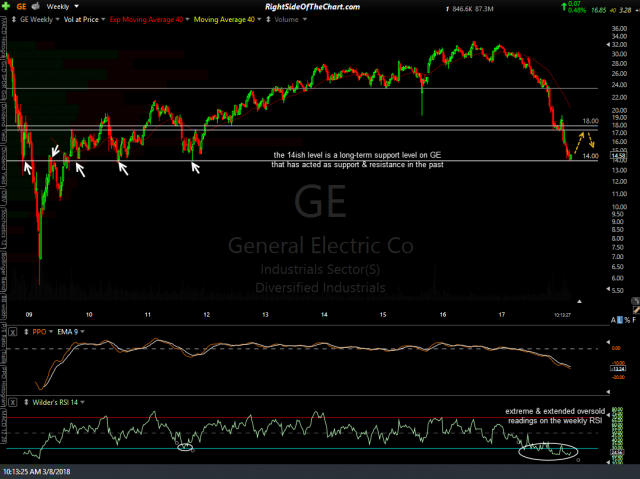This screenshot has height=479, width=640.
Task: Click the arrows icon next to PPO
Action: pyautogui.click(x=27, y=332)
